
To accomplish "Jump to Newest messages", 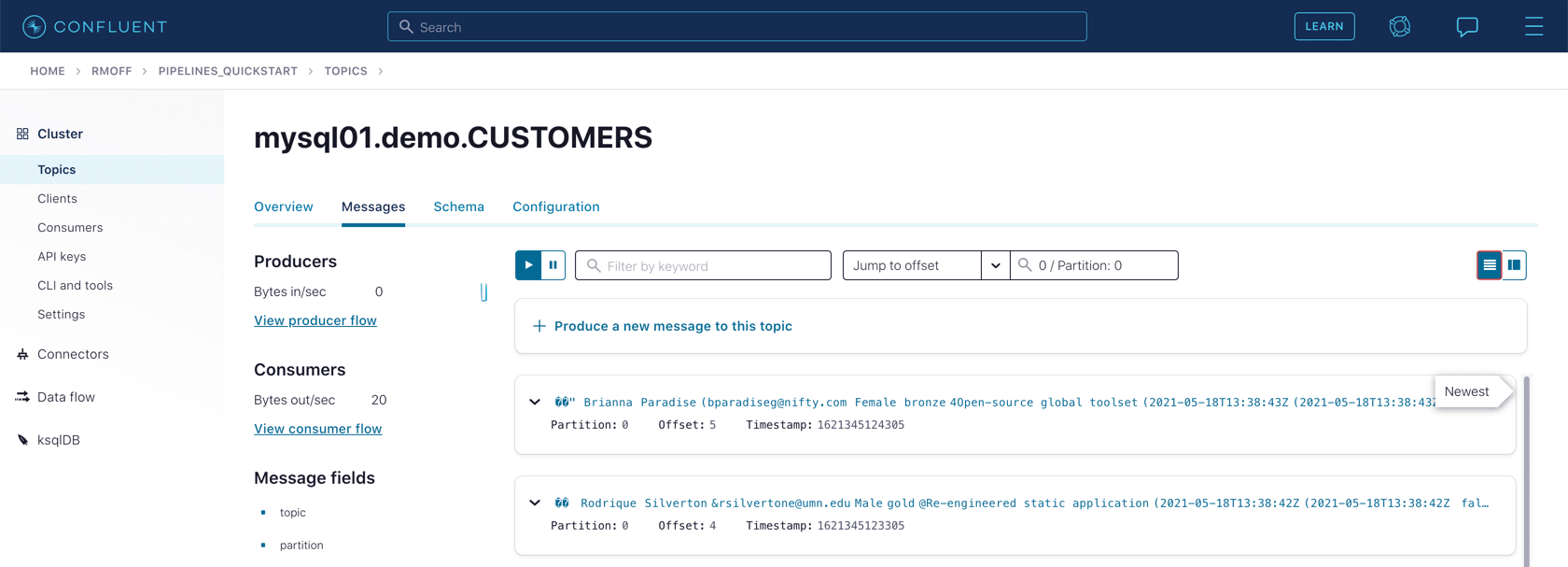I will point(1472,391).
